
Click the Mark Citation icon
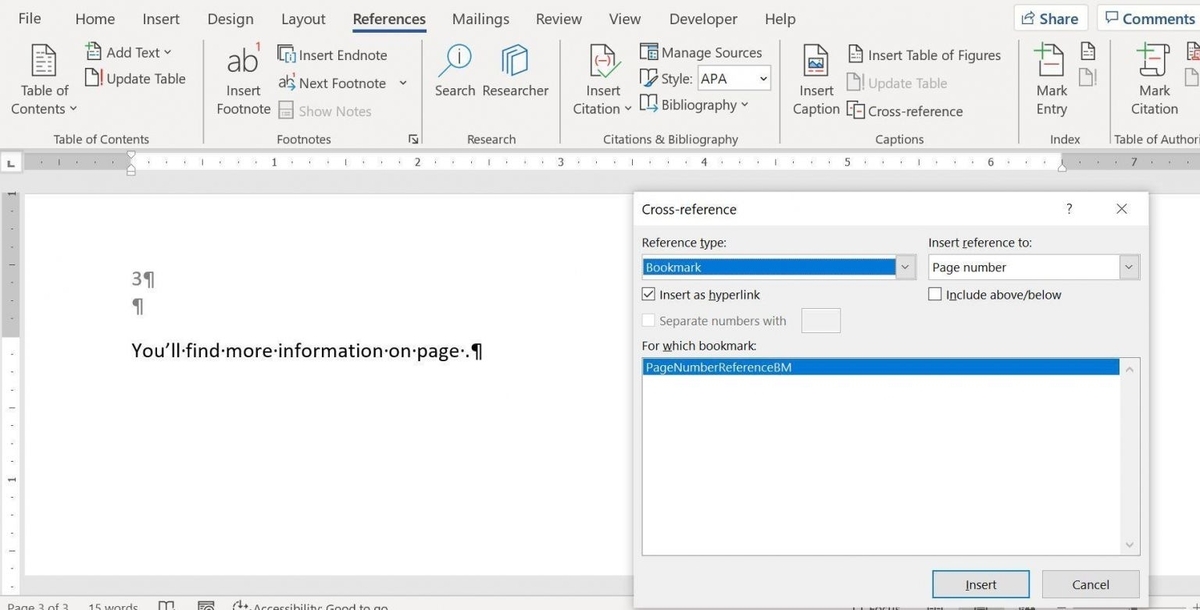point(1154,60)
